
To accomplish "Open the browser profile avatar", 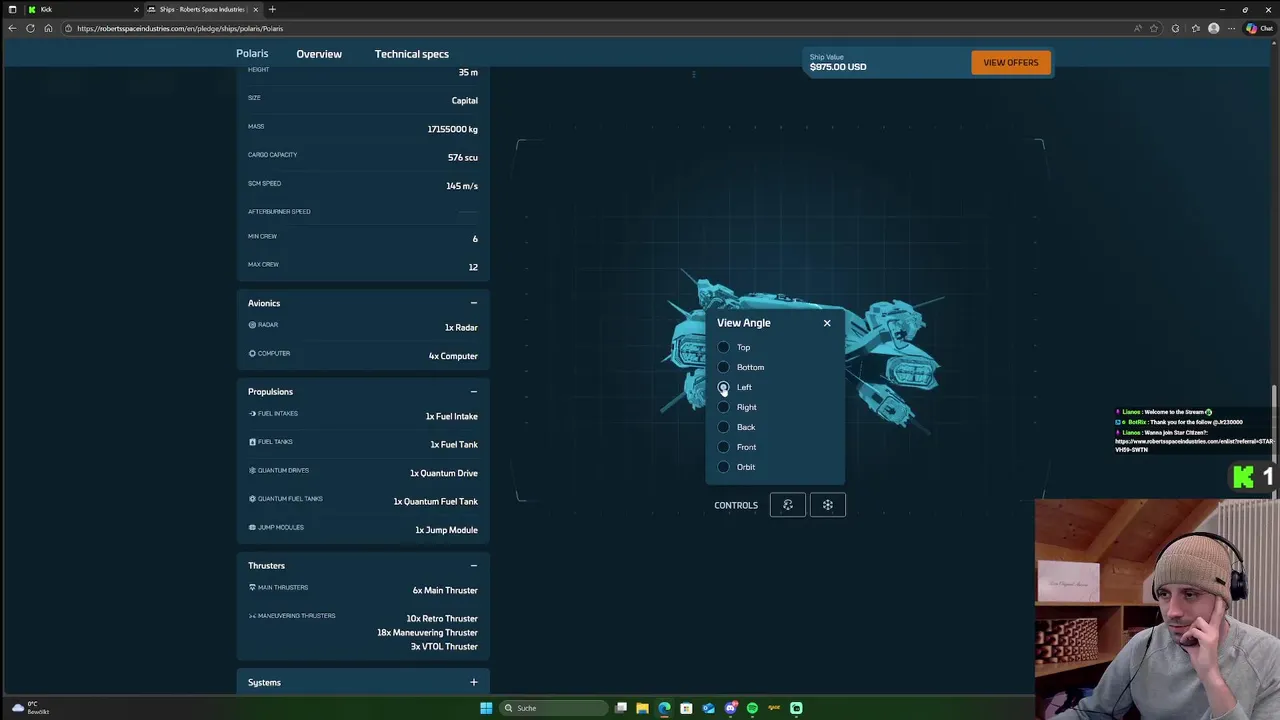I will click(x=1214, y=28).
